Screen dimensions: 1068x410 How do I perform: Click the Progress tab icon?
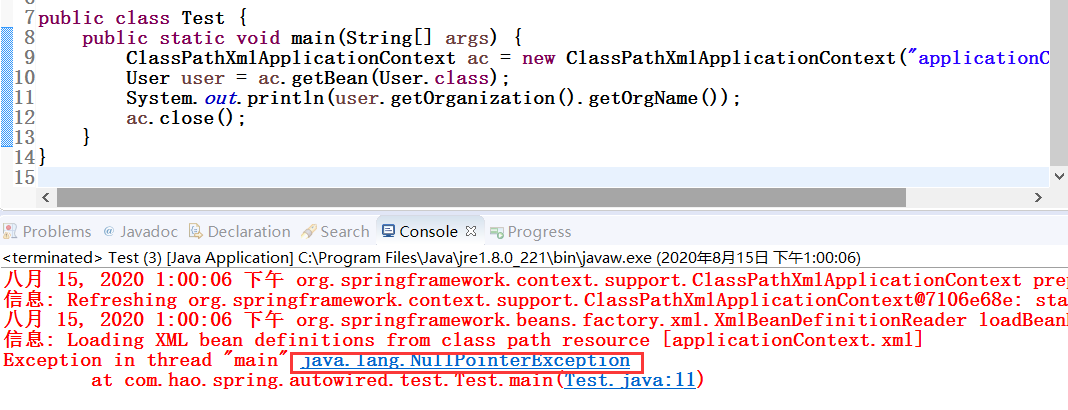click(497, 232)
